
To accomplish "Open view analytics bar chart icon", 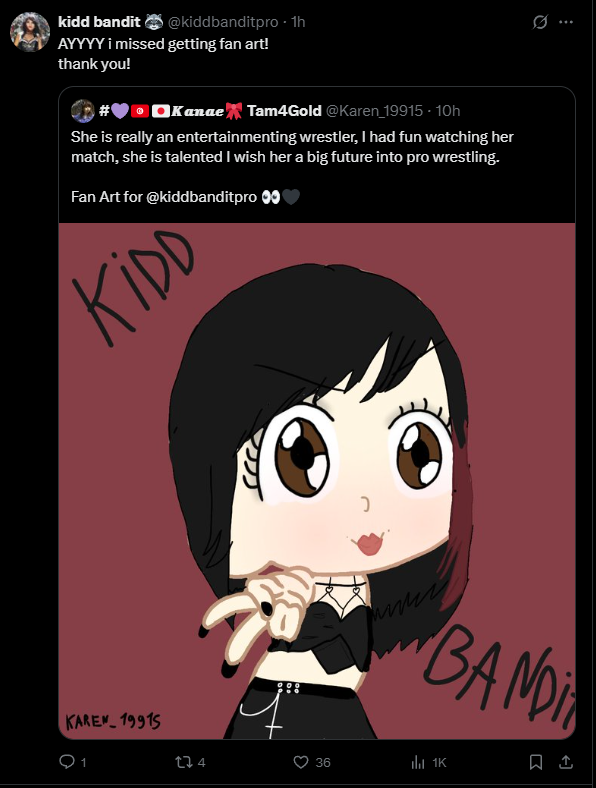I will click(x=418, y=762).
